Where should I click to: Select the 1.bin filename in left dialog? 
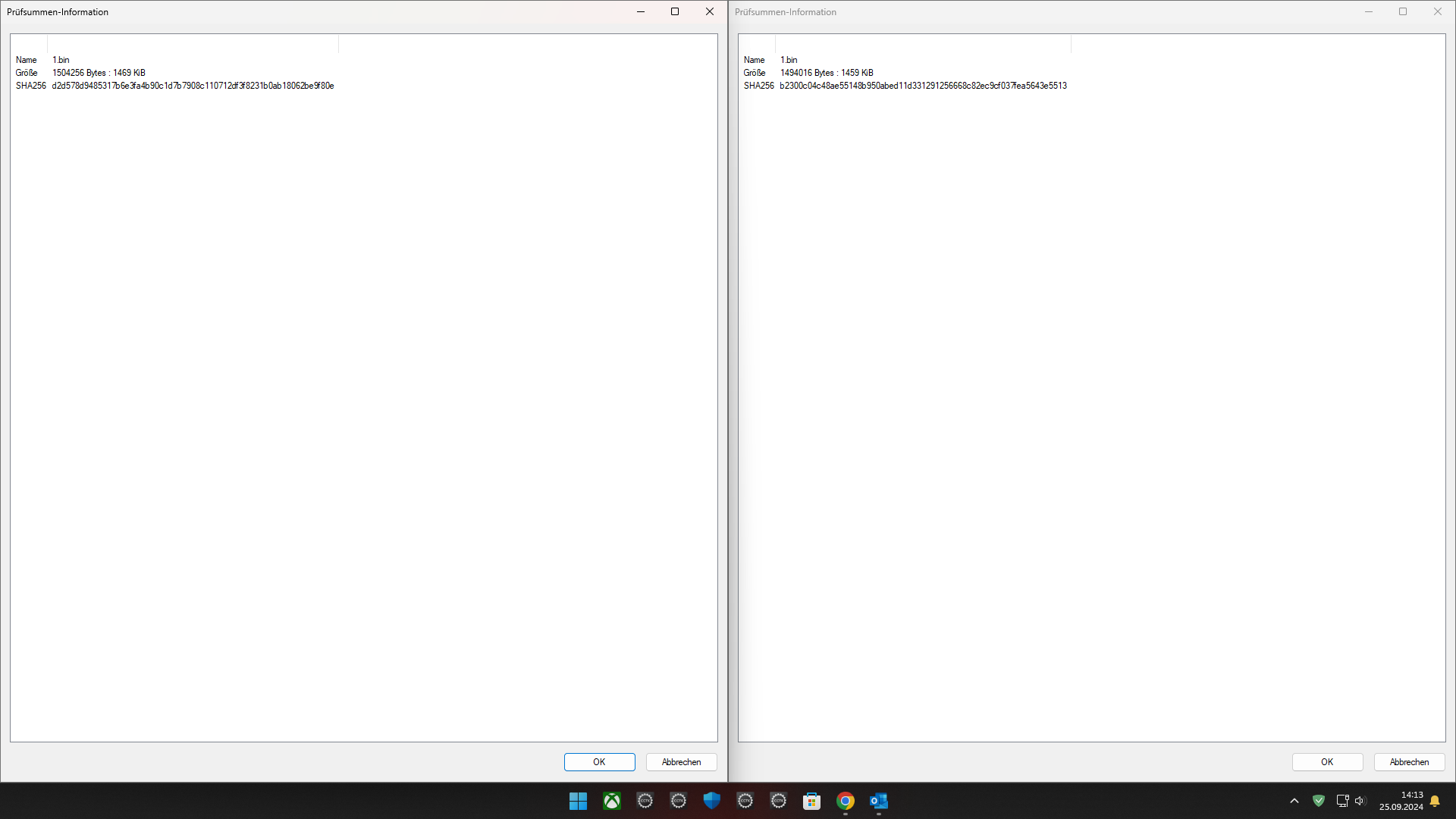click(x=60, y=60)
